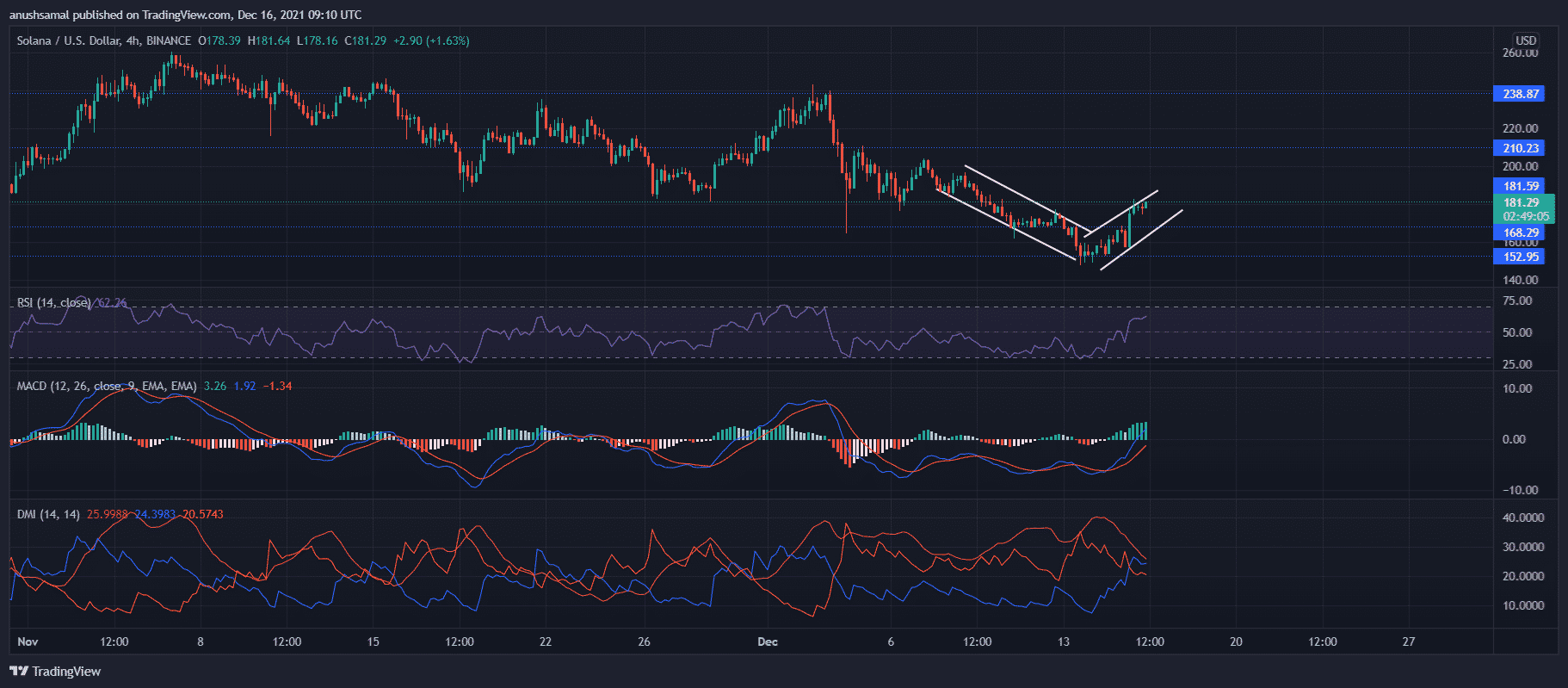Click the candle countdown timer 02:49:05
Viewport: 1568px width, 688px height.
[1525, 217]
